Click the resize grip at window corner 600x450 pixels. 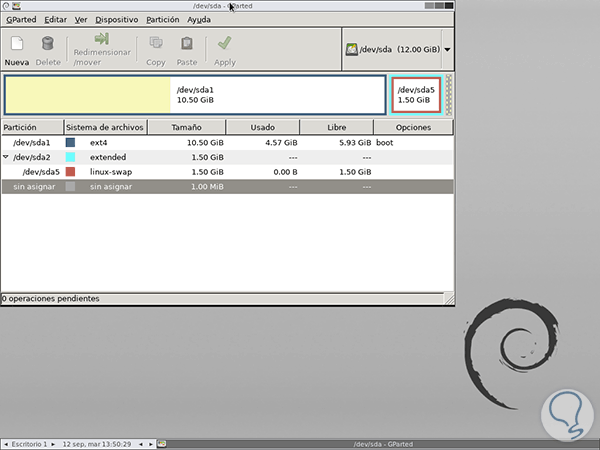click(449, 299)
